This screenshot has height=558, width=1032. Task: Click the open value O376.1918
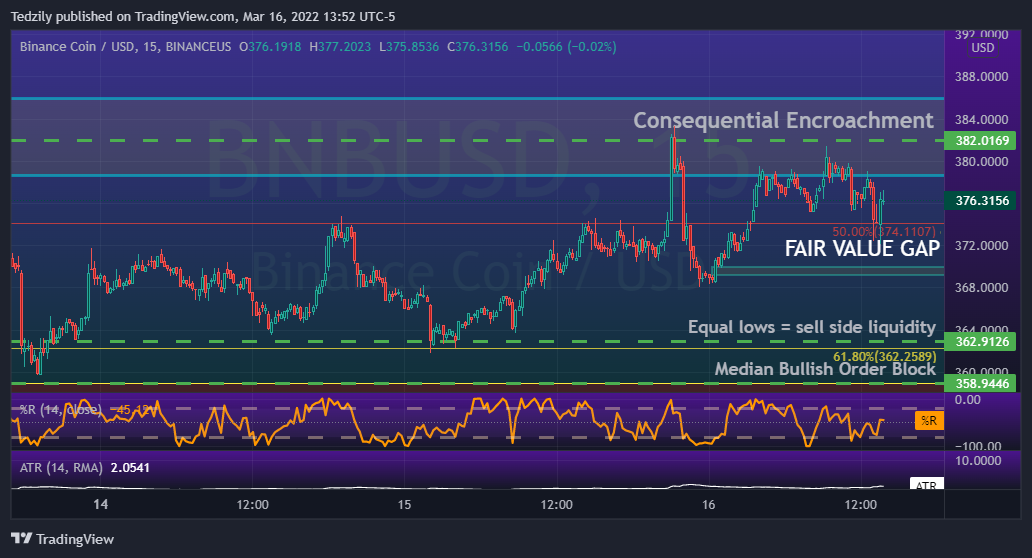pyautogui.click(x=270, y=47)
